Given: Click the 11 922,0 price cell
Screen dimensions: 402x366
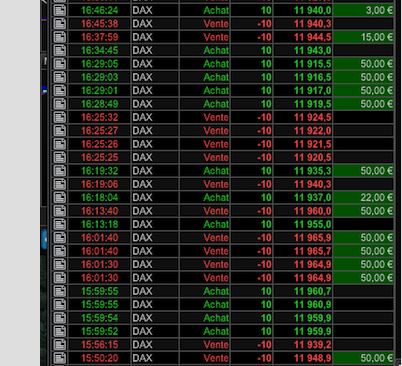Looking at the screenshot, I should tap(303, 131).
